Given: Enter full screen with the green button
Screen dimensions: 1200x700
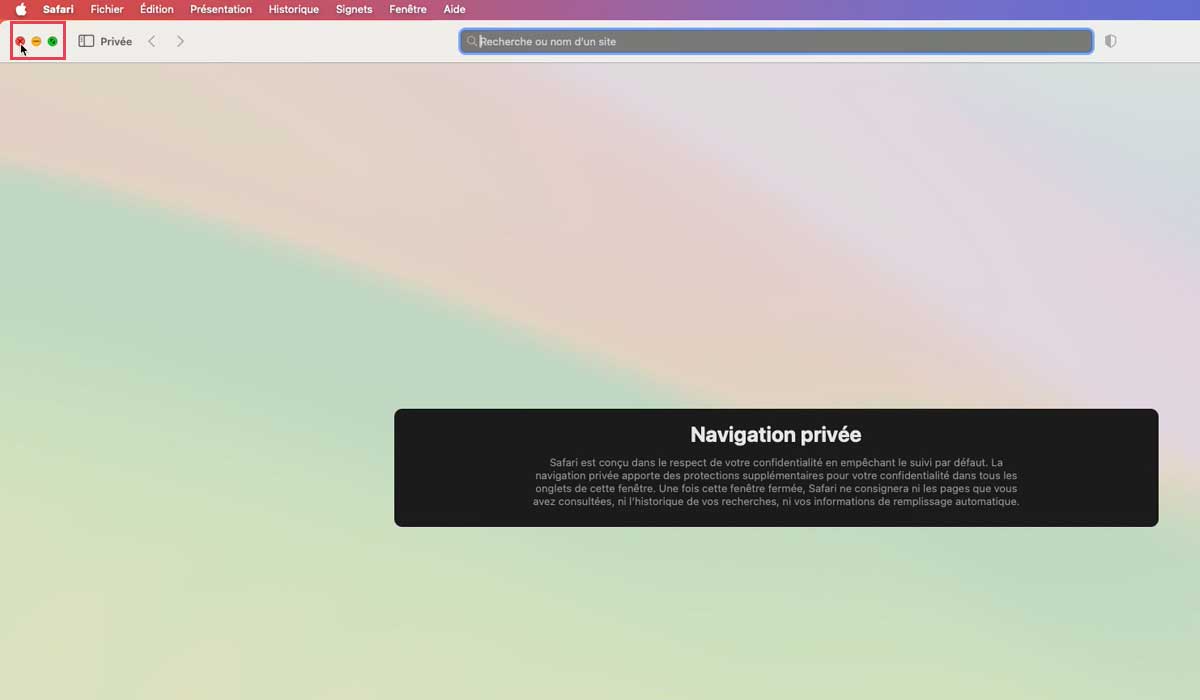Looking at the screenshot, I should pos(52,41).
